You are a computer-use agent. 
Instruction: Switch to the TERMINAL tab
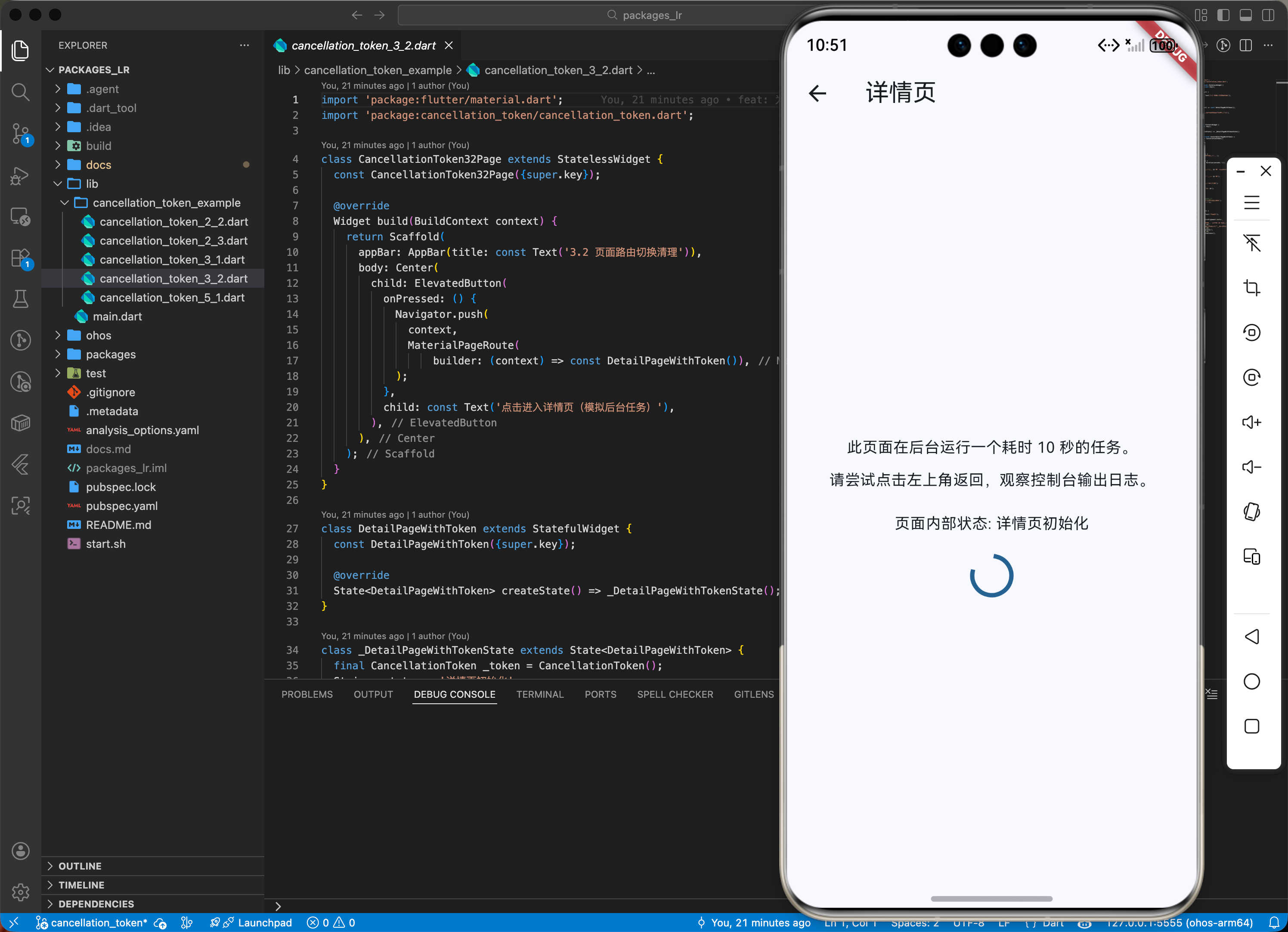(x=539, y=694)
